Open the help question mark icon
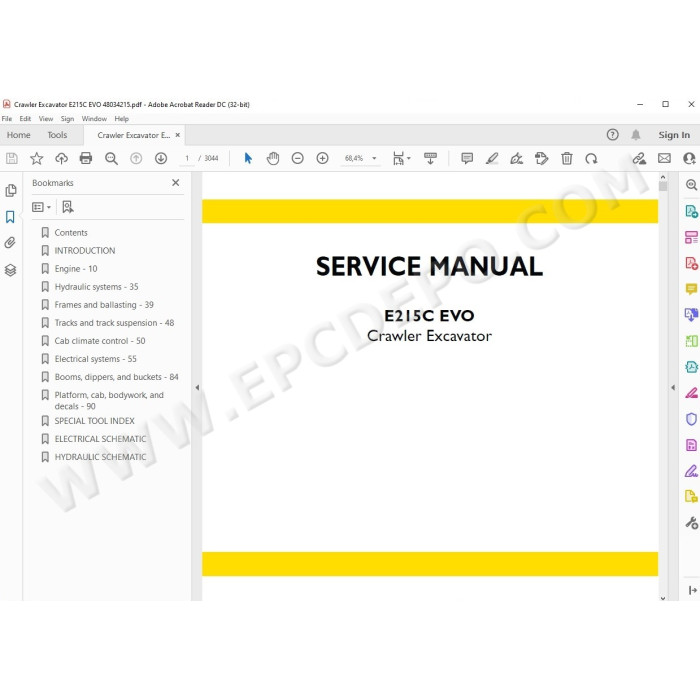Screen dimensions: 700x700 click(612, 135)
